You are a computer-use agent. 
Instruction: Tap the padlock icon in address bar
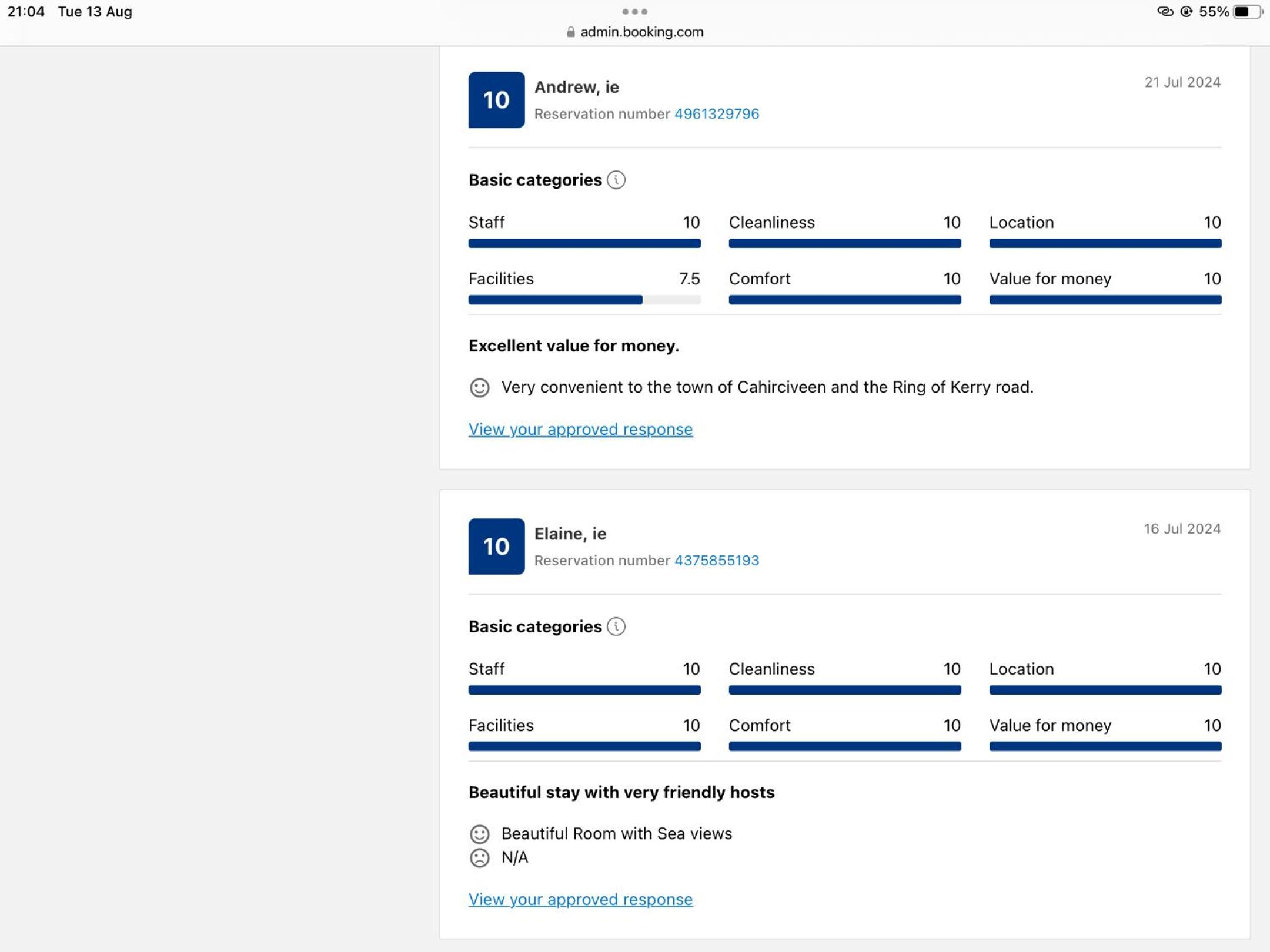(x=570, y=32)
